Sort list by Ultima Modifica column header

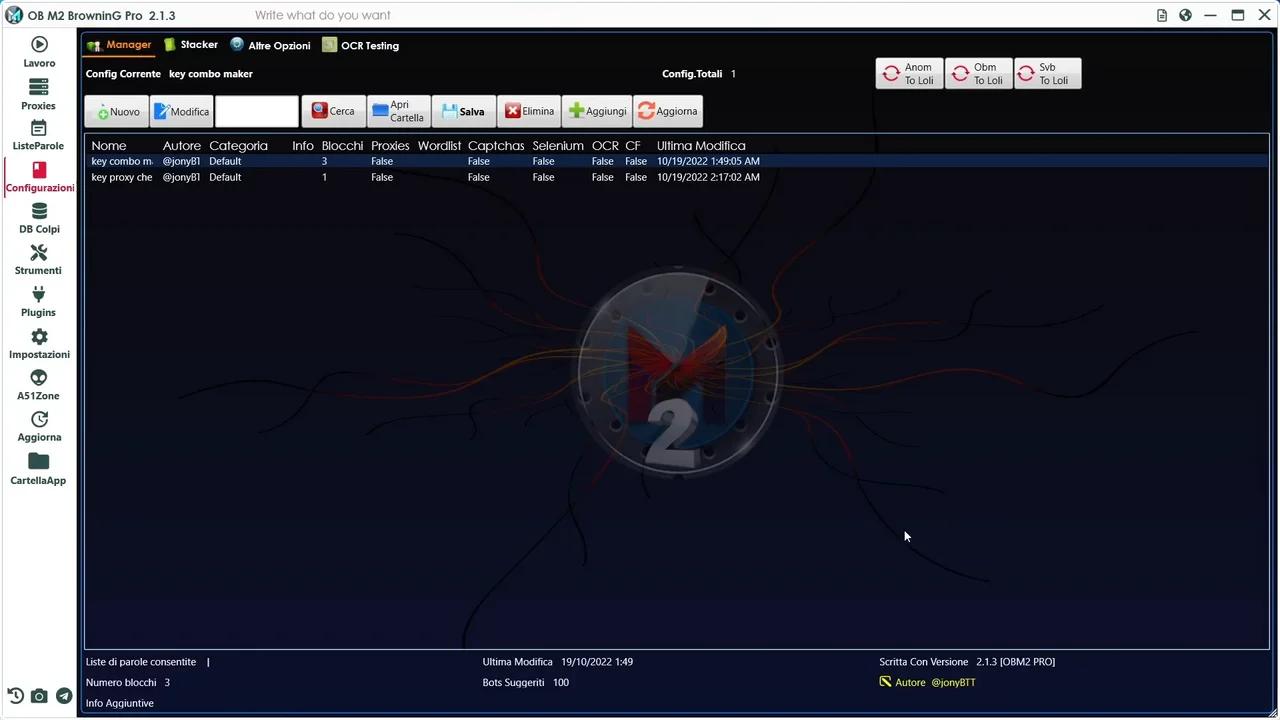700,146
